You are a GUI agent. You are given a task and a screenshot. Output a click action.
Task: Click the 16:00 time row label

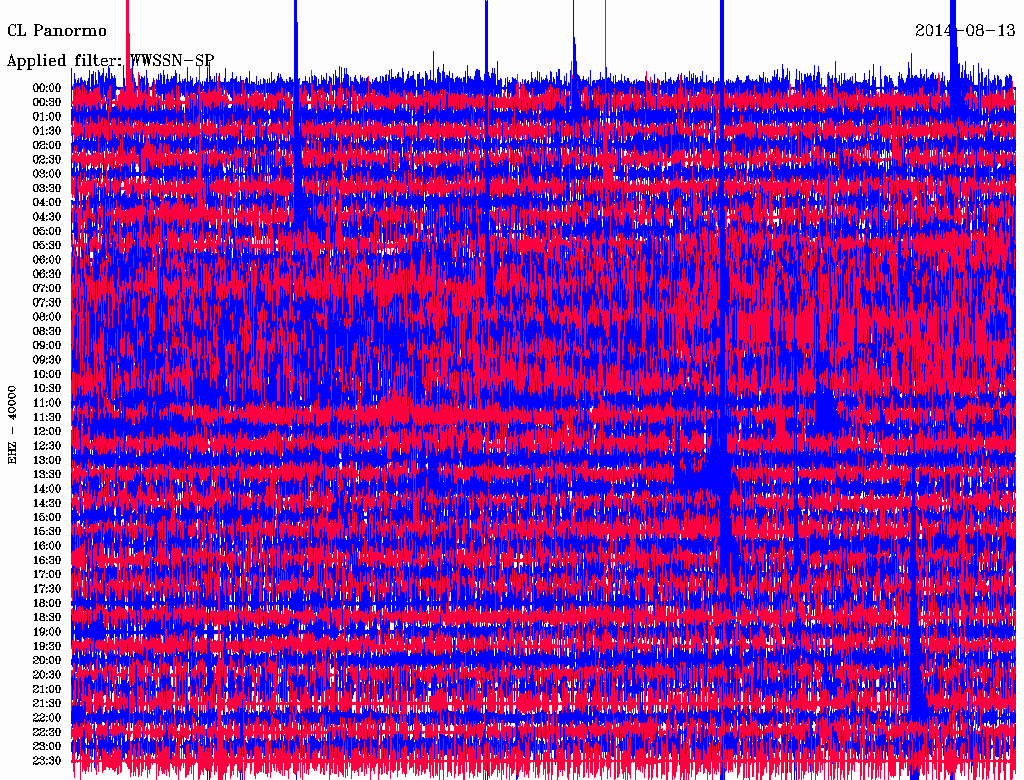coord(47,546)
